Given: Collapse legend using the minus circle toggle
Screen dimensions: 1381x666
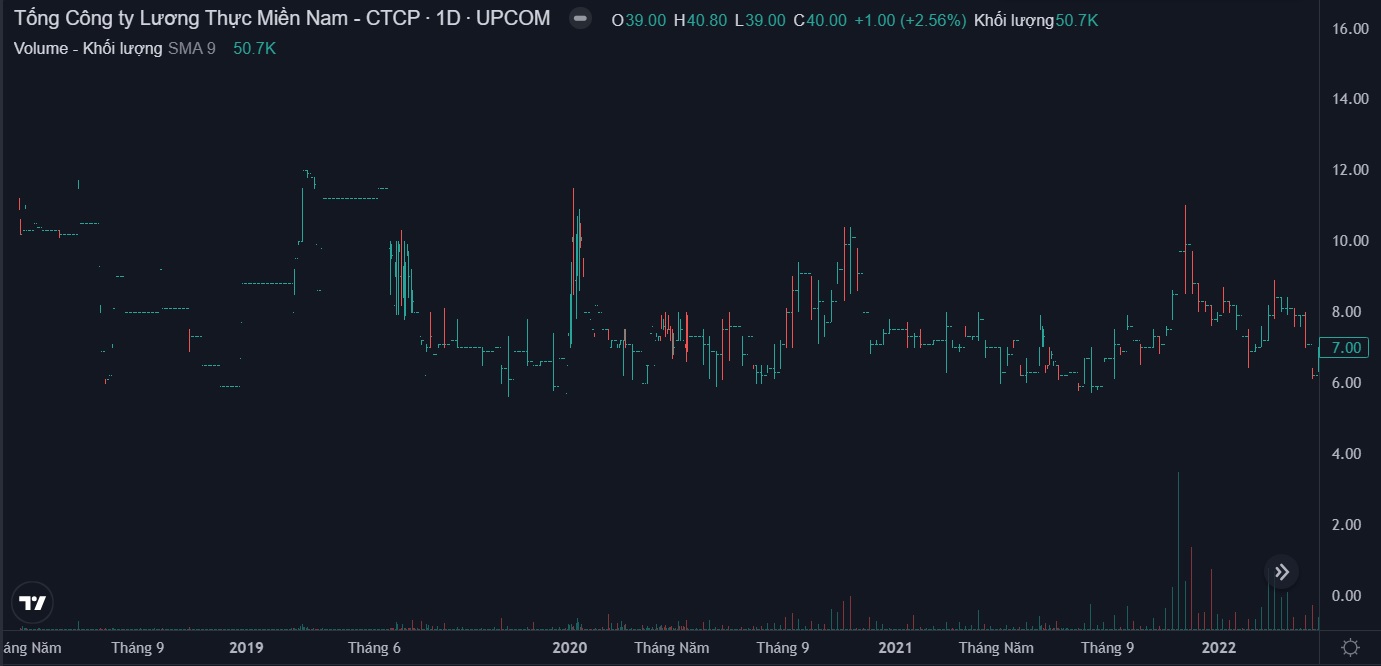Looking at the screenshot, I should [579, 19].
